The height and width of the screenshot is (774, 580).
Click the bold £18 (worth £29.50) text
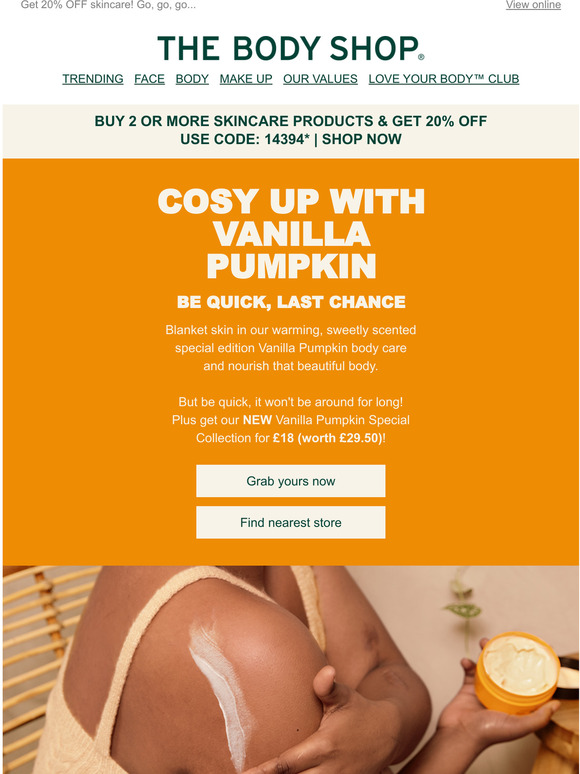pos(328,438)
